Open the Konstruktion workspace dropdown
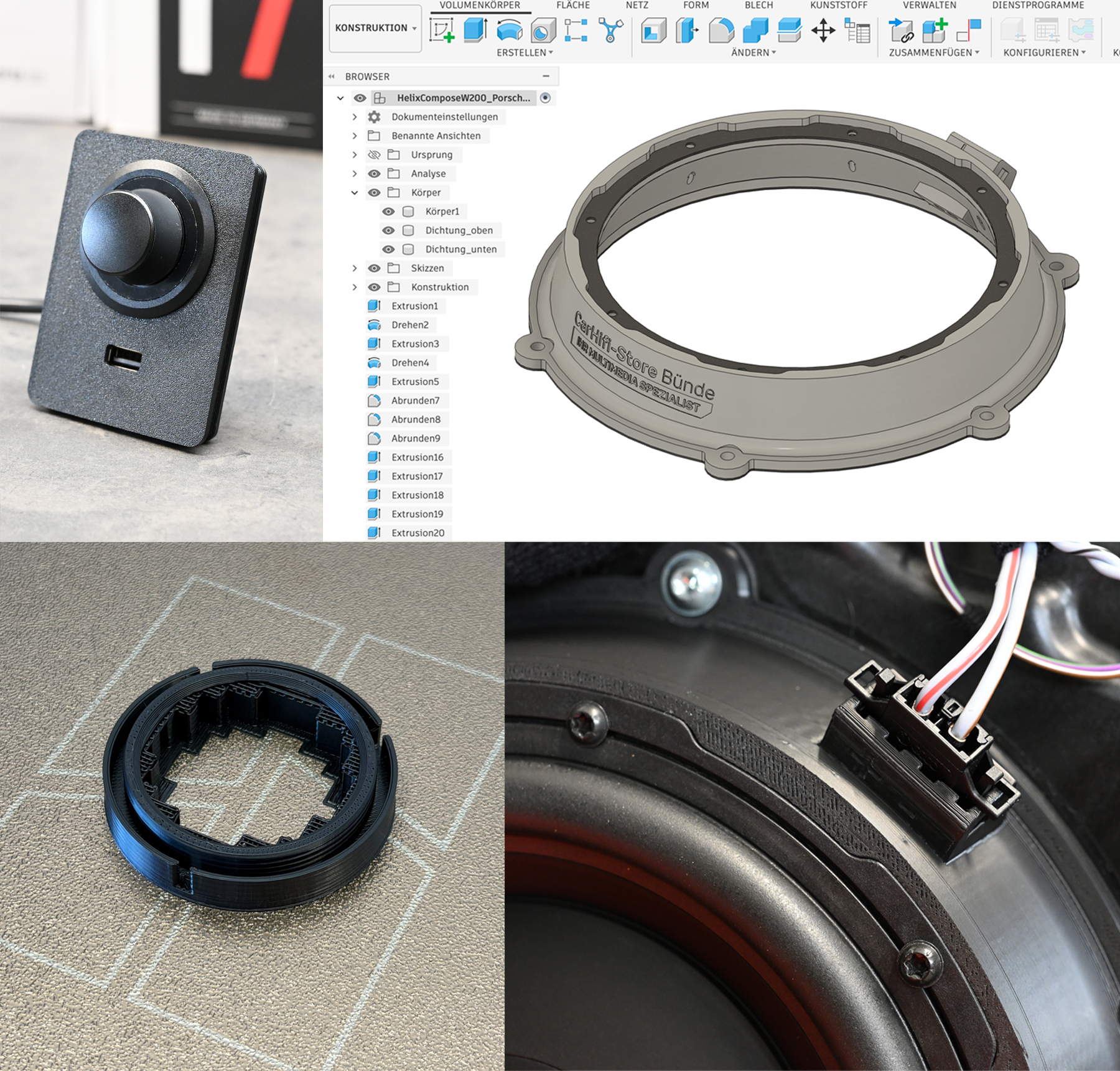 point(375,28)
